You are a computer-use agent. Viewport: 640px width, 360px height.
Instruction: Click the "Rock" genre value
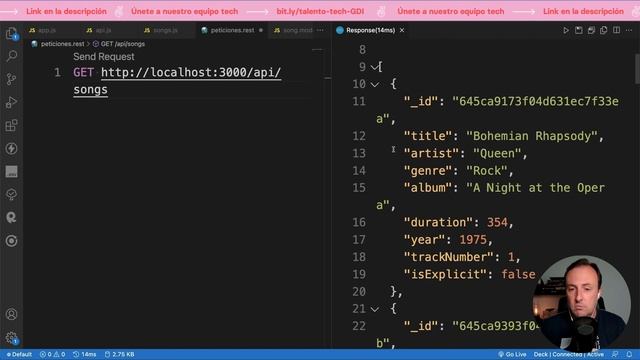click(487, 171)
